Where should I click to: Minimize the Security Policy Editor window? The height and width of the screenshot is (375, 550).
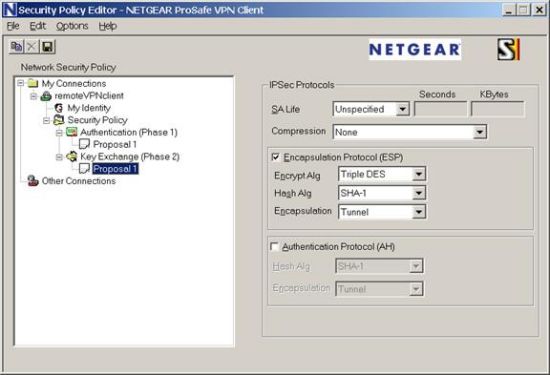click(509, 10)
